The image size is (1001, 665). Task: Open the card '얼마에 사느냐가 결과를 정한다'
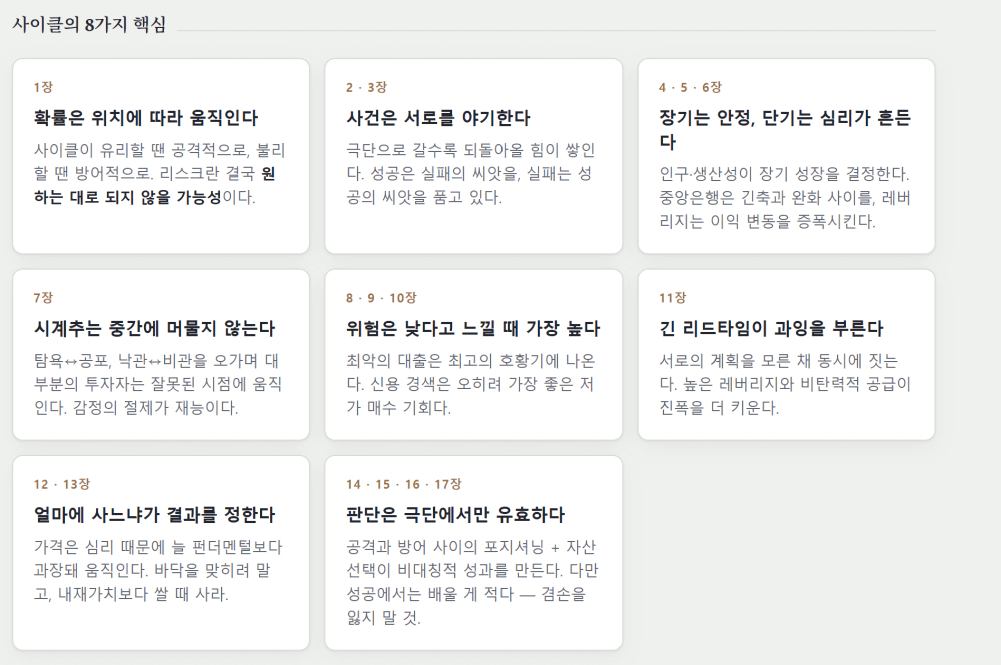coord(161,553)
